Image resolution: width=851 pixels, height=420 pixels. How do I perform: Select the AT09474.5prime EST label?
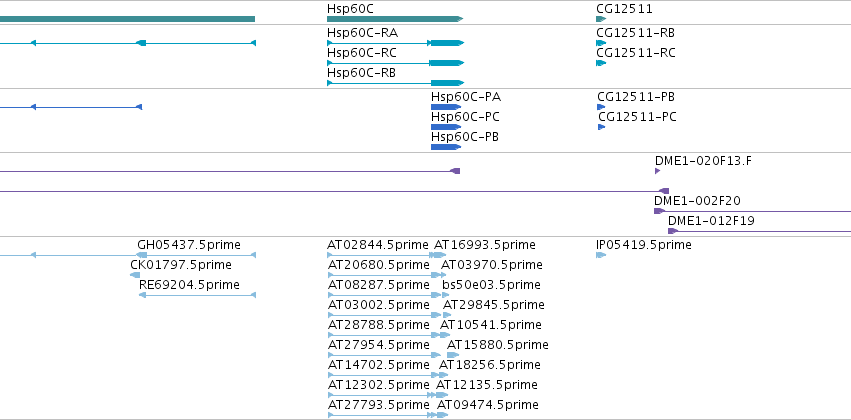pos(488,405)
